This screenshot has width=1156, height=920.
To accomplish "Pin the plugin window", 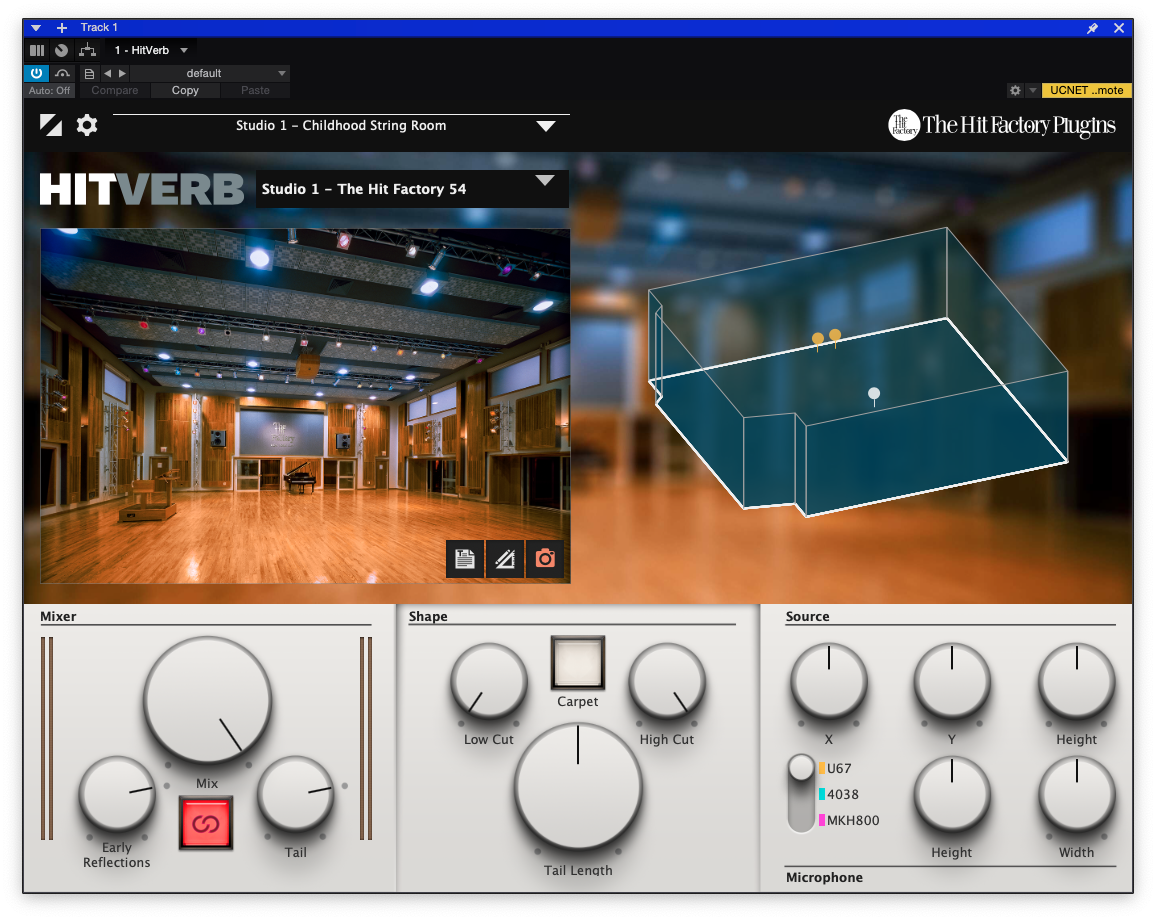I will [x=1093, y=28].
